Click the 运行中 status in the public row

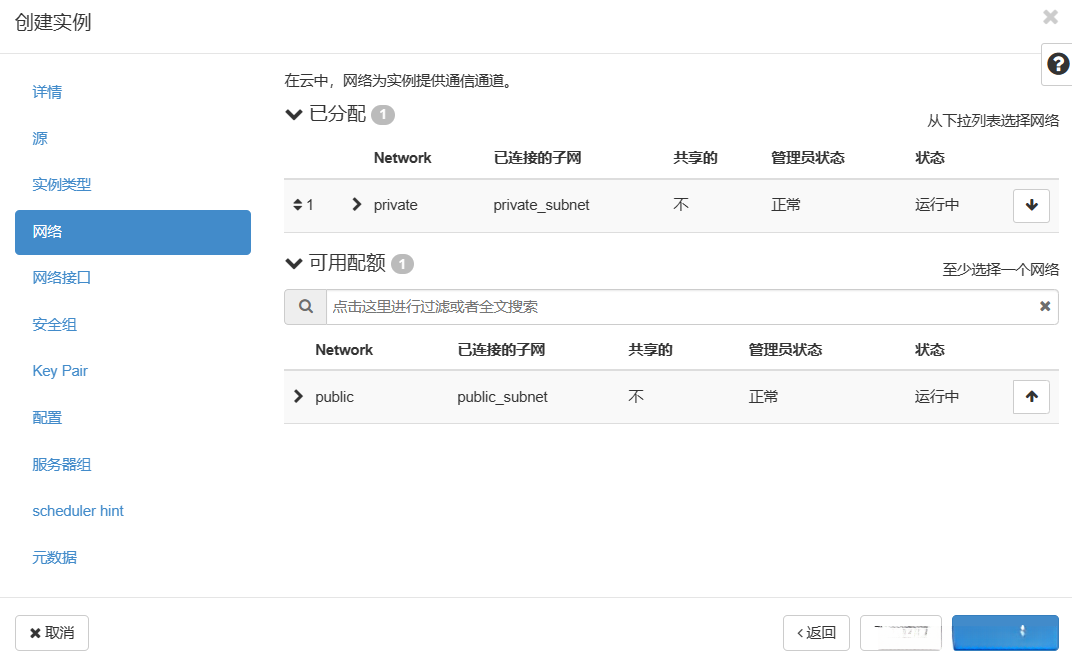(937, 397)
